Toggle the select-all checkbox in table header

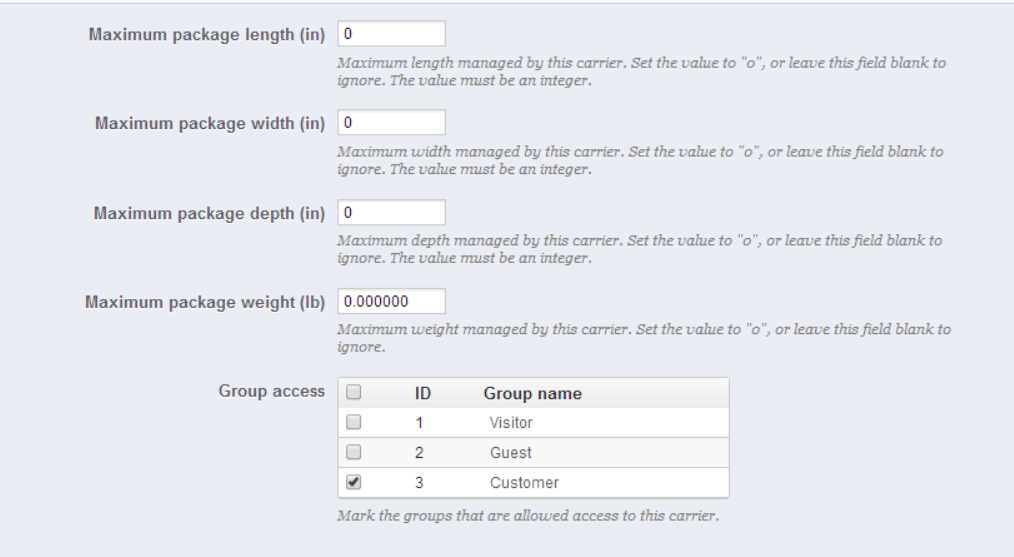[353, 393]
